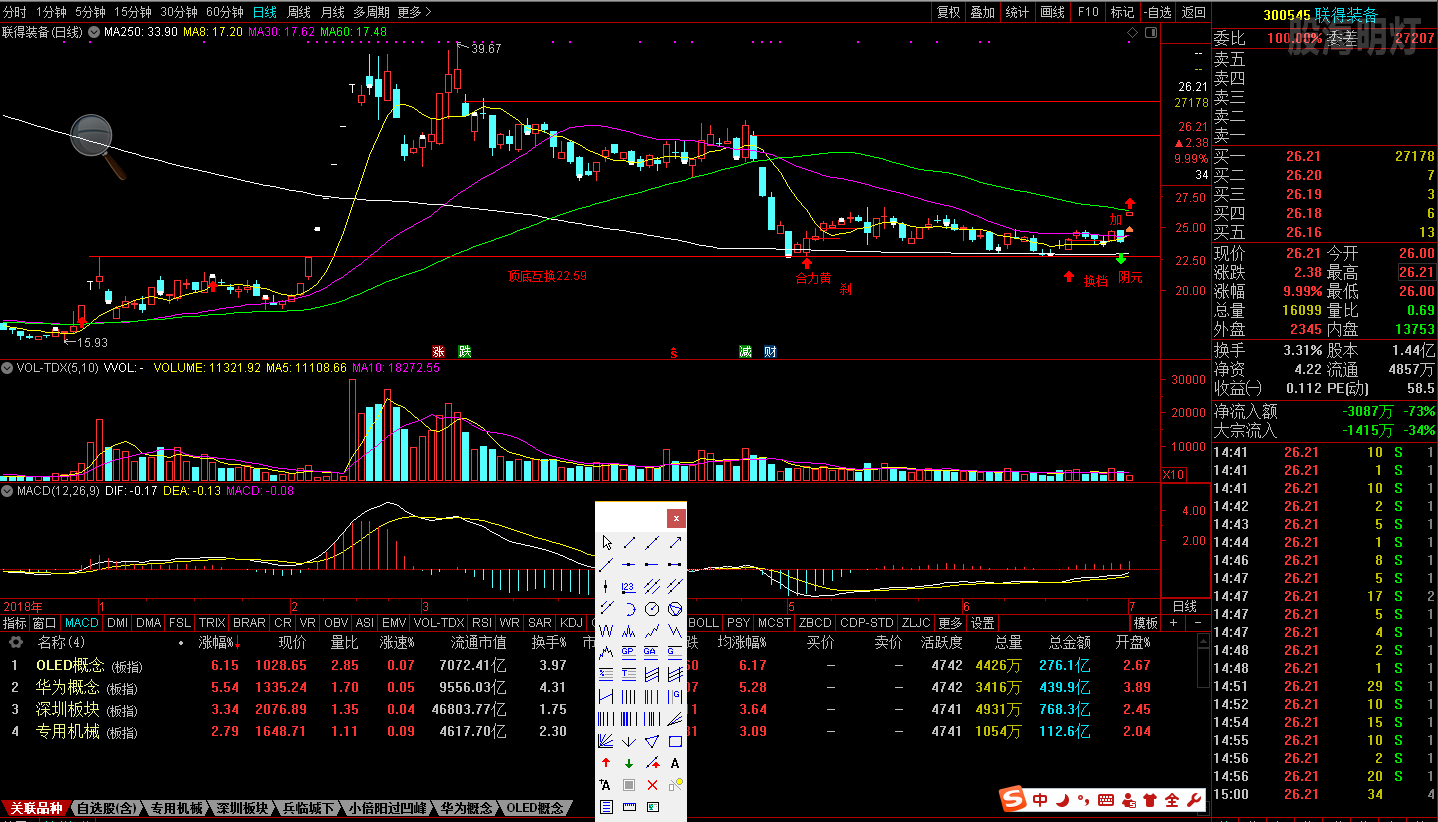This screenshot has width=1438, height=822.
Task: Click the 叠加 overlay button
Action: click(983, 12)
